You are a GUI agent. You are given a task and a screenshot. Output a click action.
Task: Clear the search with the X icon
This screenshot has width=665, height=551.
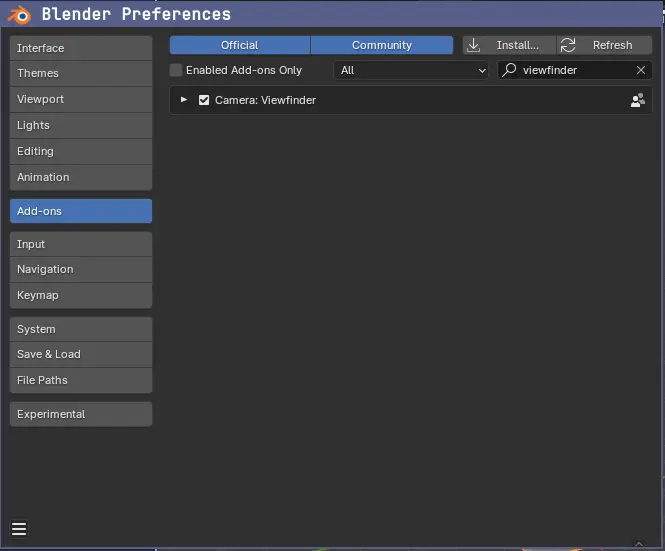tap(641, 70)
